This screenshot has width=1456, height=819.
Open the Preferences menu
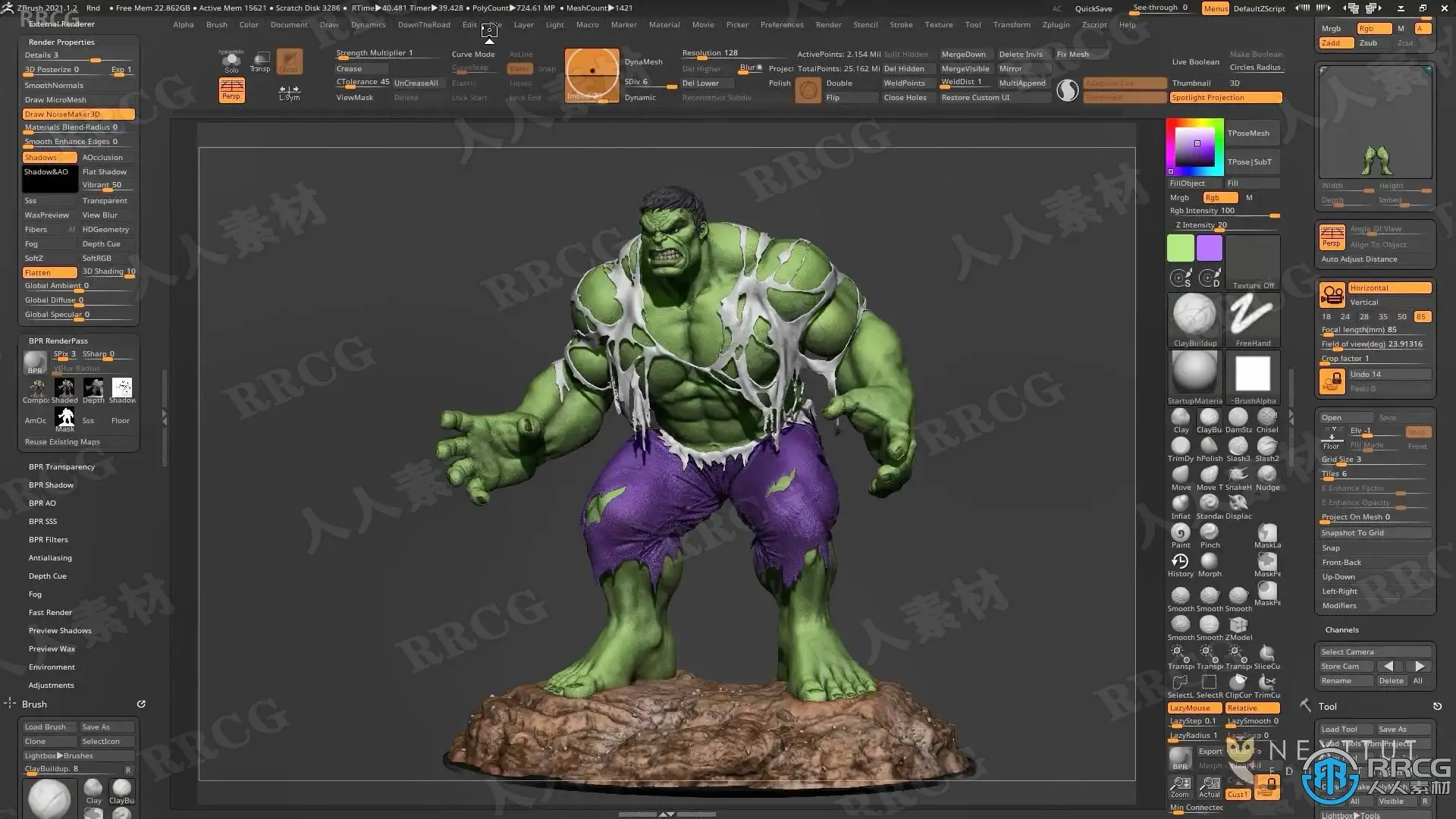(x=782, y=25)
